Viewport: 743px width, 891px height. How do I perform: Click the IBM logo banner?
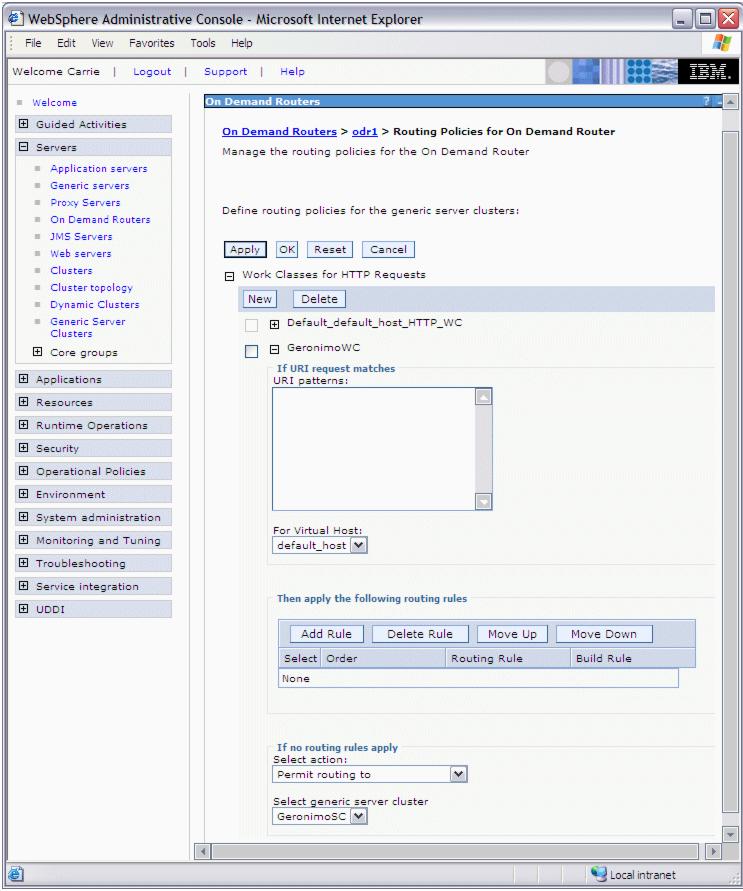(708, 72)
